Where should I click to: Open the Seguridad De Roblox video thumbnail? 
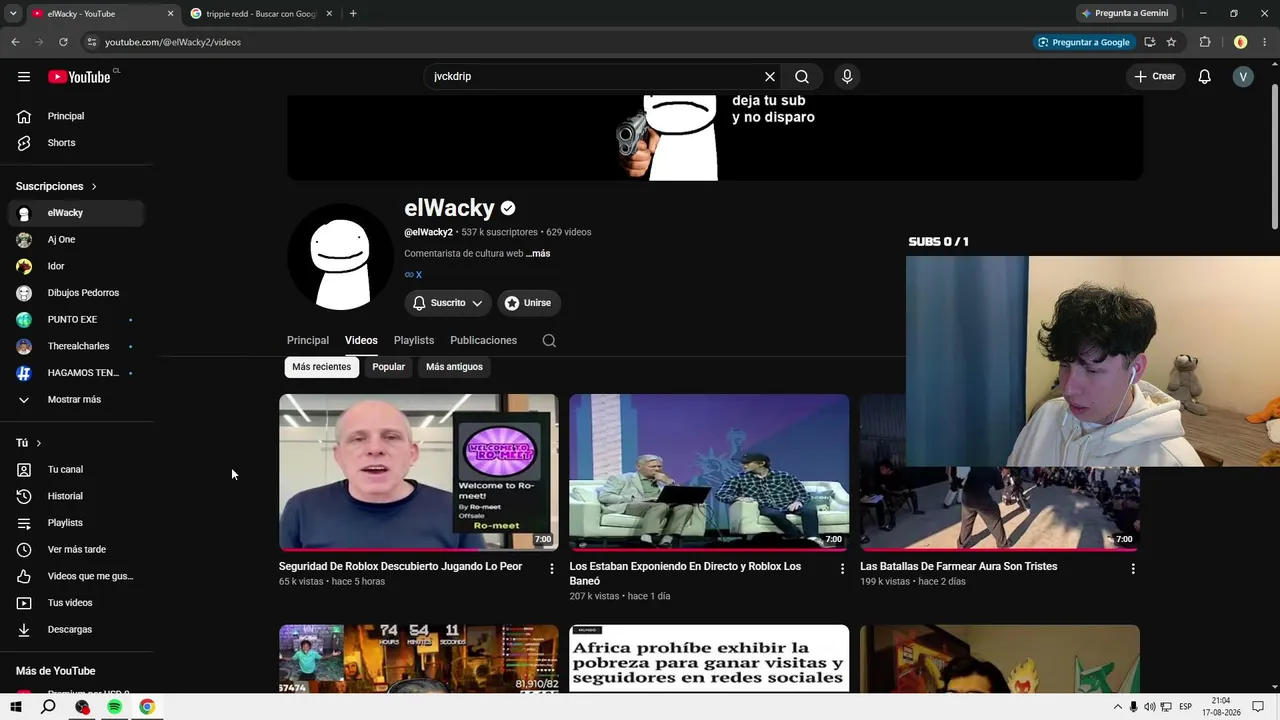(x=419, y=472)
